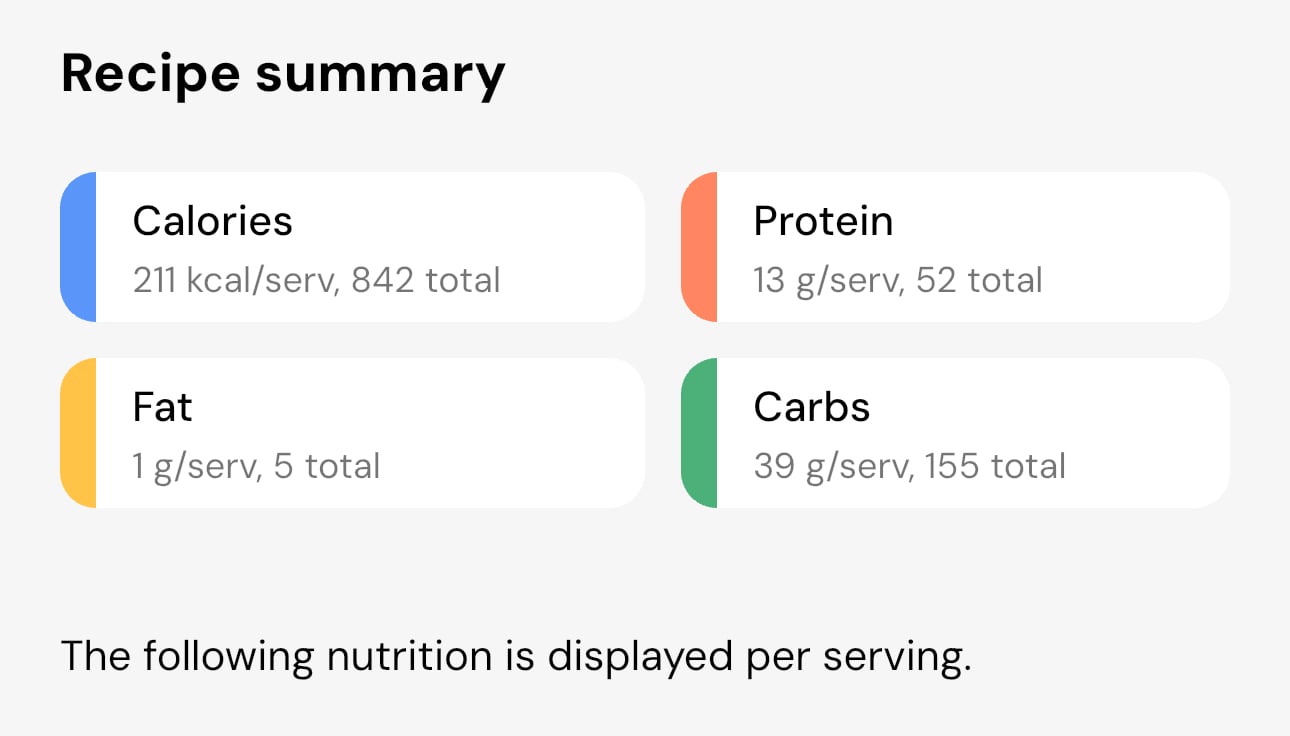Select the Protein summary card

coord(970,246)
